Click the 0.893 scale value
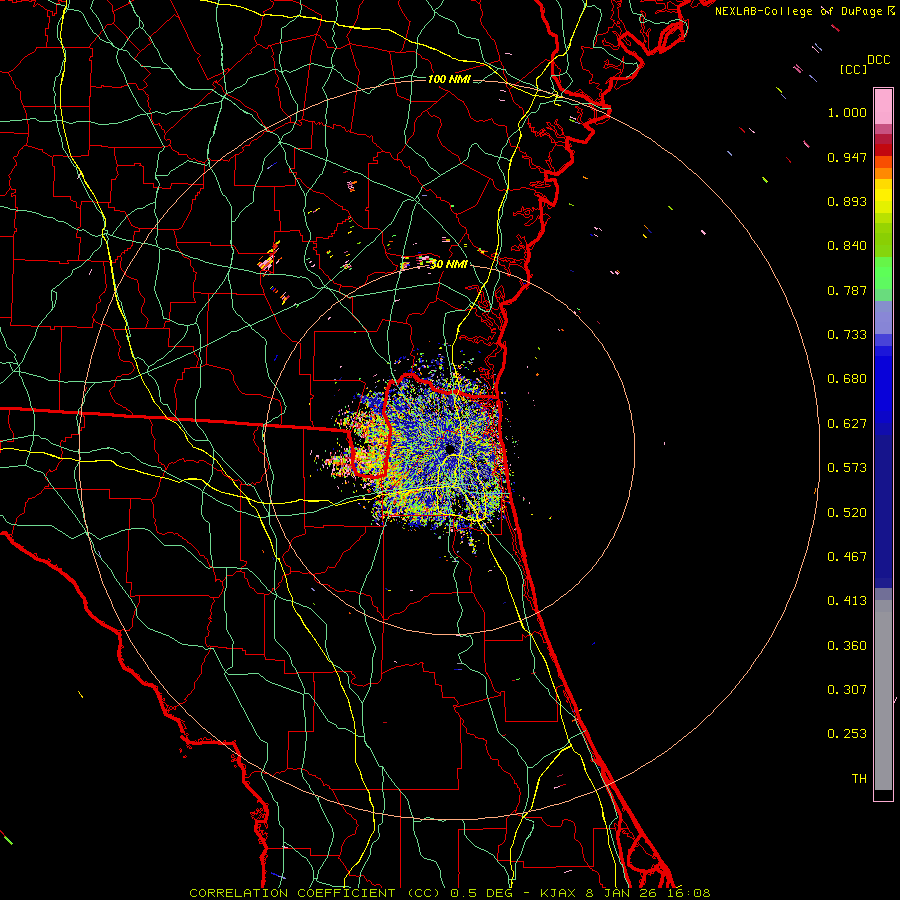 click(847, 201)
